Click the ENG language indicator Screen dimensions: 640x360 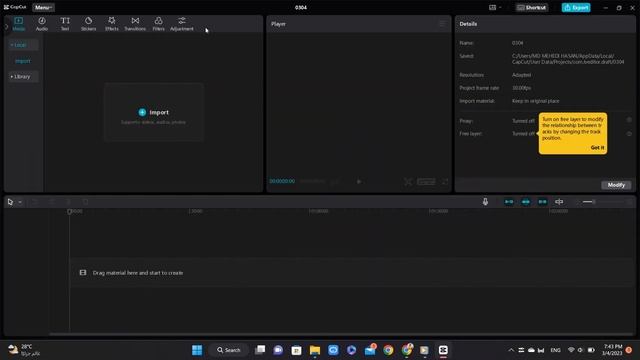pos(555,350)
